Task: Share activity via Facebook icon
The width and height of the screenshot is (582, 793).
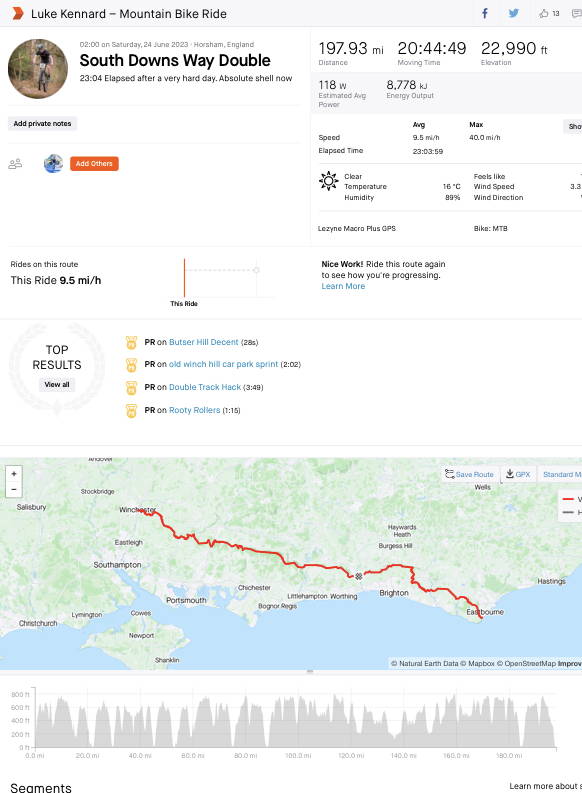Action: [x=484, y=14]
